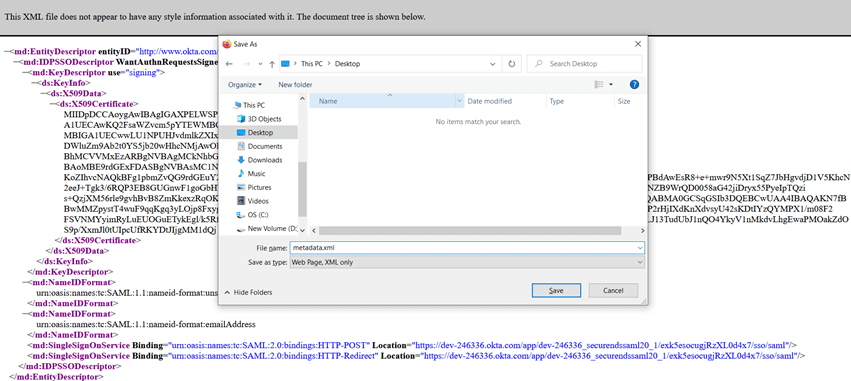Click closing md:EntityDescriptor tag
Viewport: 851px width, 381px height.
tap(56, 376)
